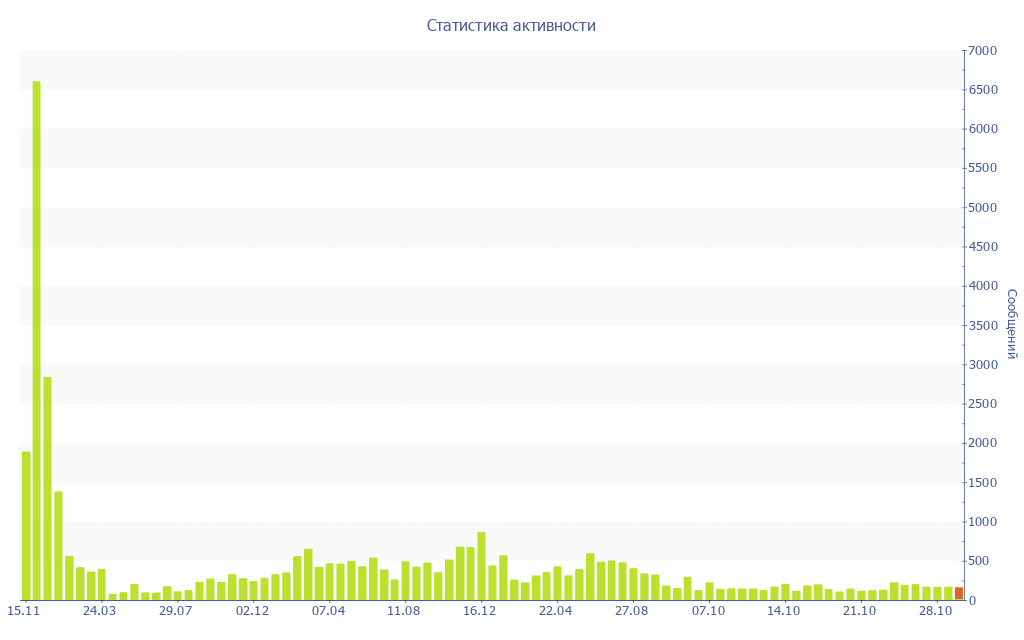This screenshot has width=1024, height=640.
Task: Select the 27.08 x-axis label
Action: click(x=632, y=611)
